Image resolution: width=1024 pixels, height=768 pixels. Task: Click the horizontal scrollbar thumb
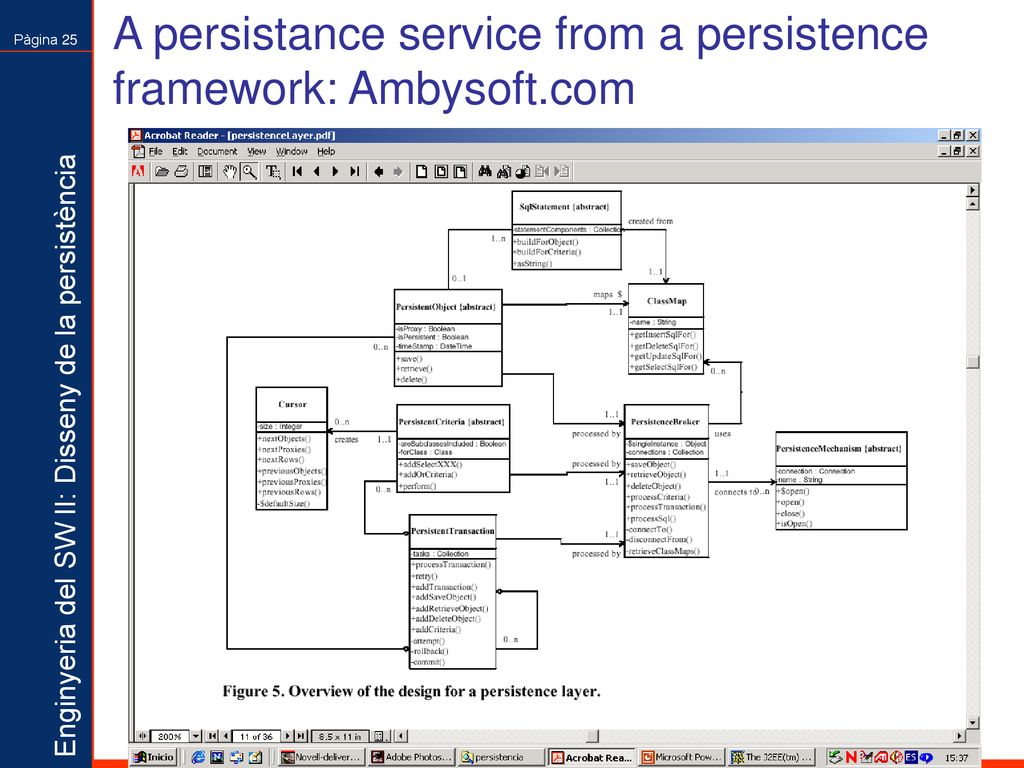click(x=592, y=736)
